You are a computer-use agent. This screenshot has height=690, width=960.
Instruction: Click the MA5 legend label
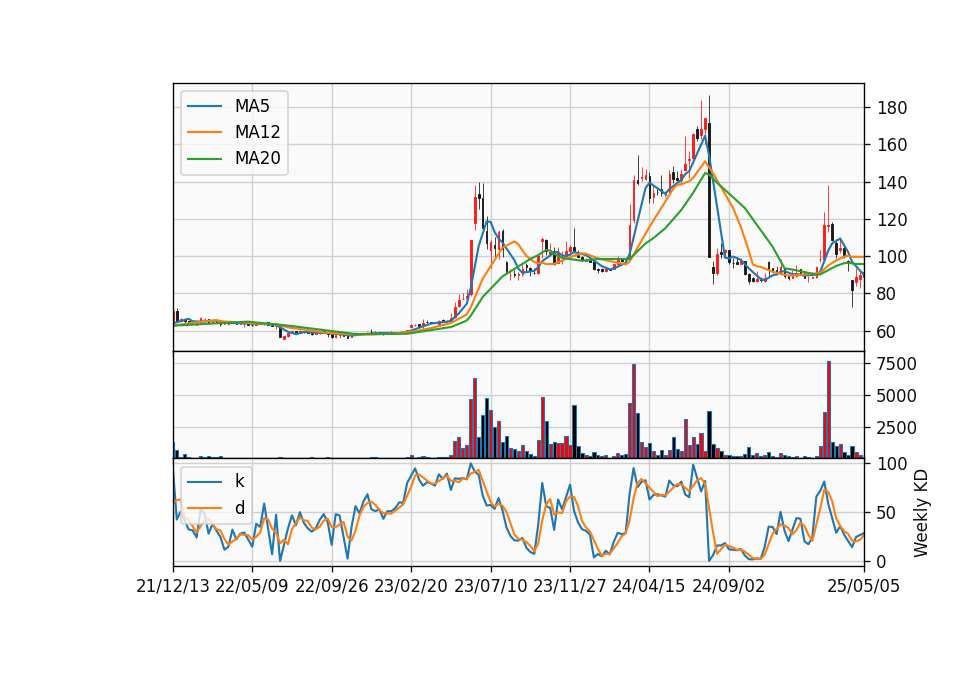[252, 106]
